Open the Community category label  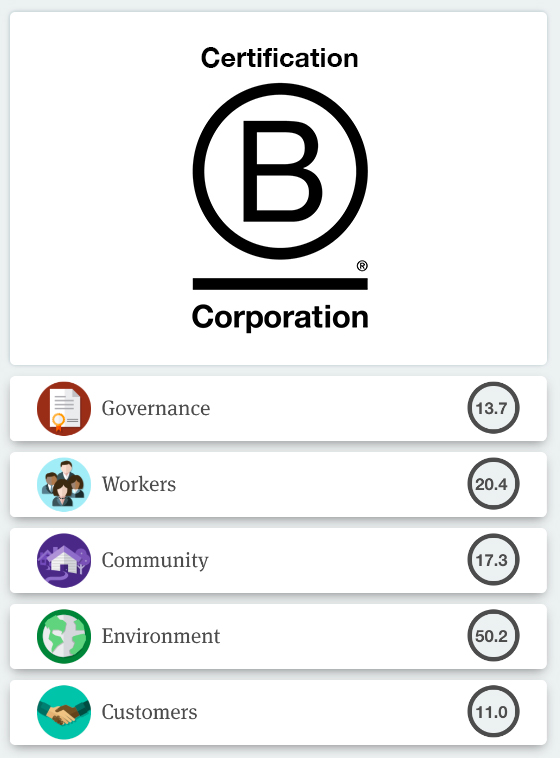coord(155,561)
